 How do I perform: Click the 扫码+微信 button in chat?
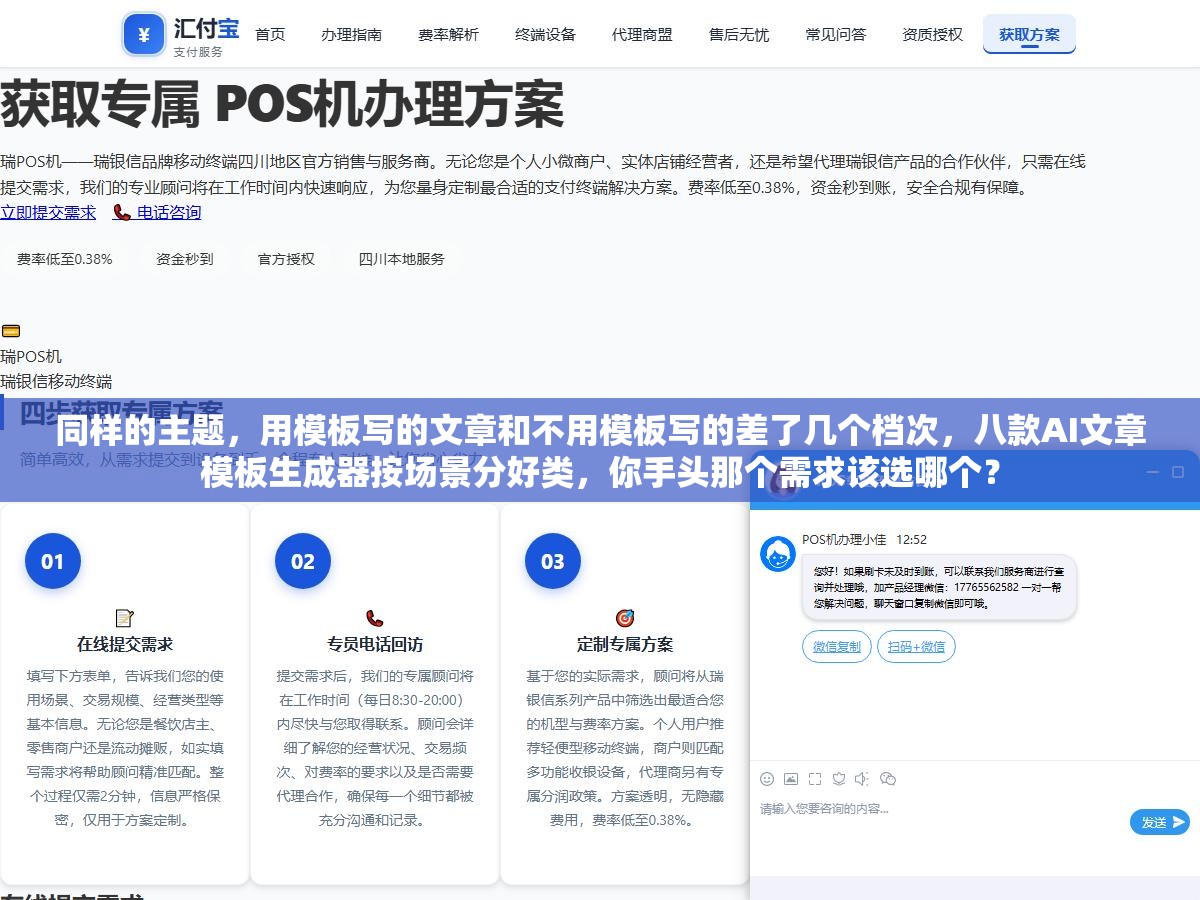point(916,647)
